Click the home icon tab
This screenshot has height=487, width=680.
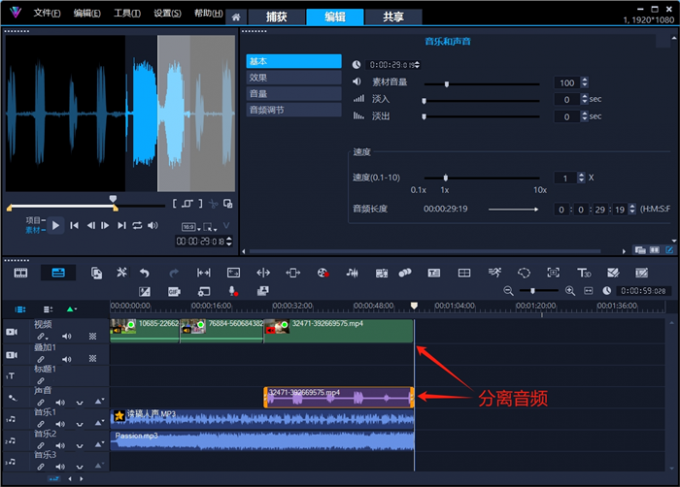(236, 17)
